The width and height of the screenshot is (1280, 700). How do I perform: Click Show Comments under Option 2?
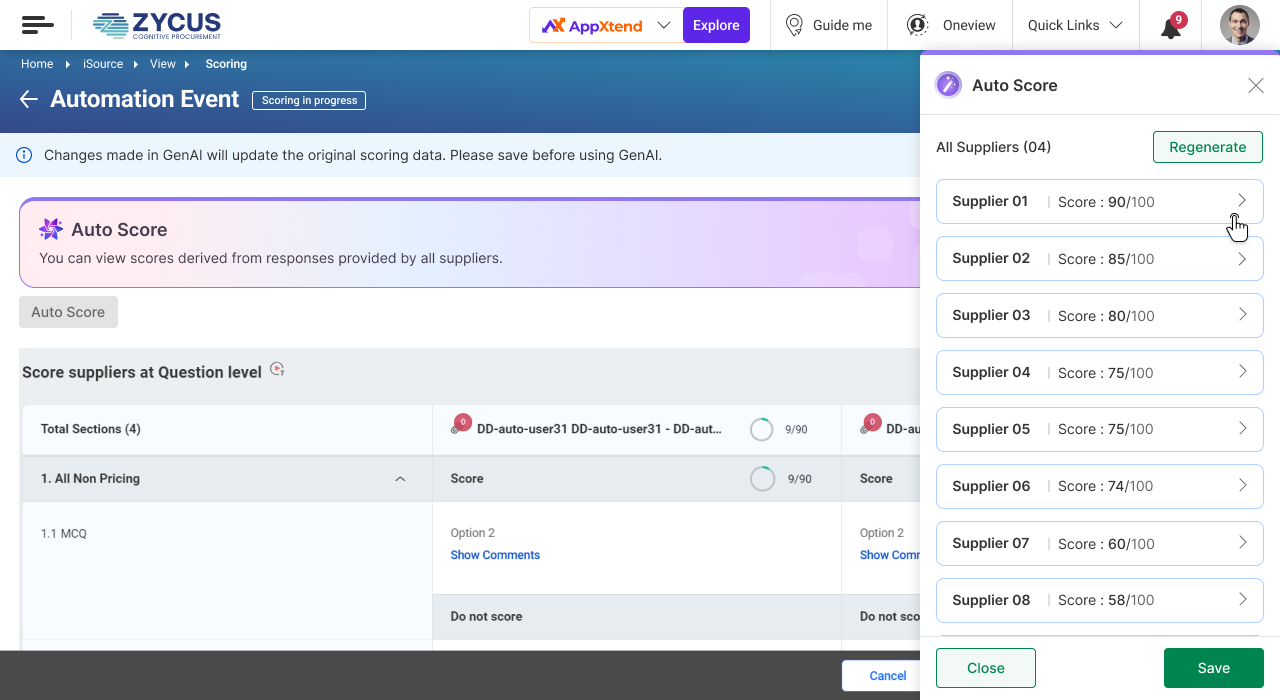pyautogui.click(x=495, y=555)
